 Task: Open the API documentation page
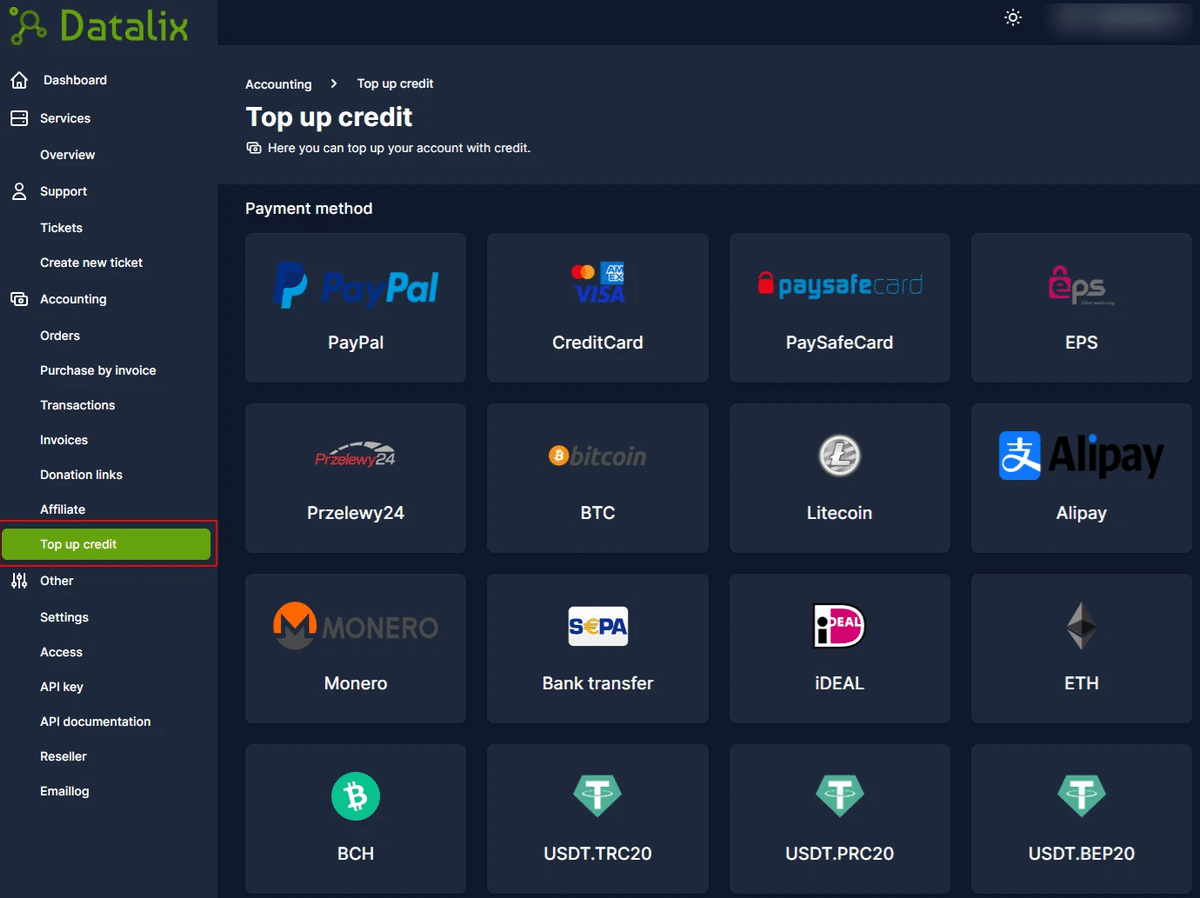click(x=95, y=721)
